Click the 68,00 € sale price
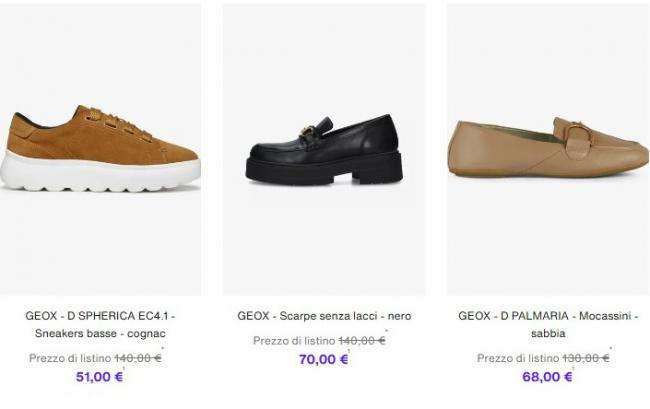This screenshot has height=409, width=650. point(547,377)
